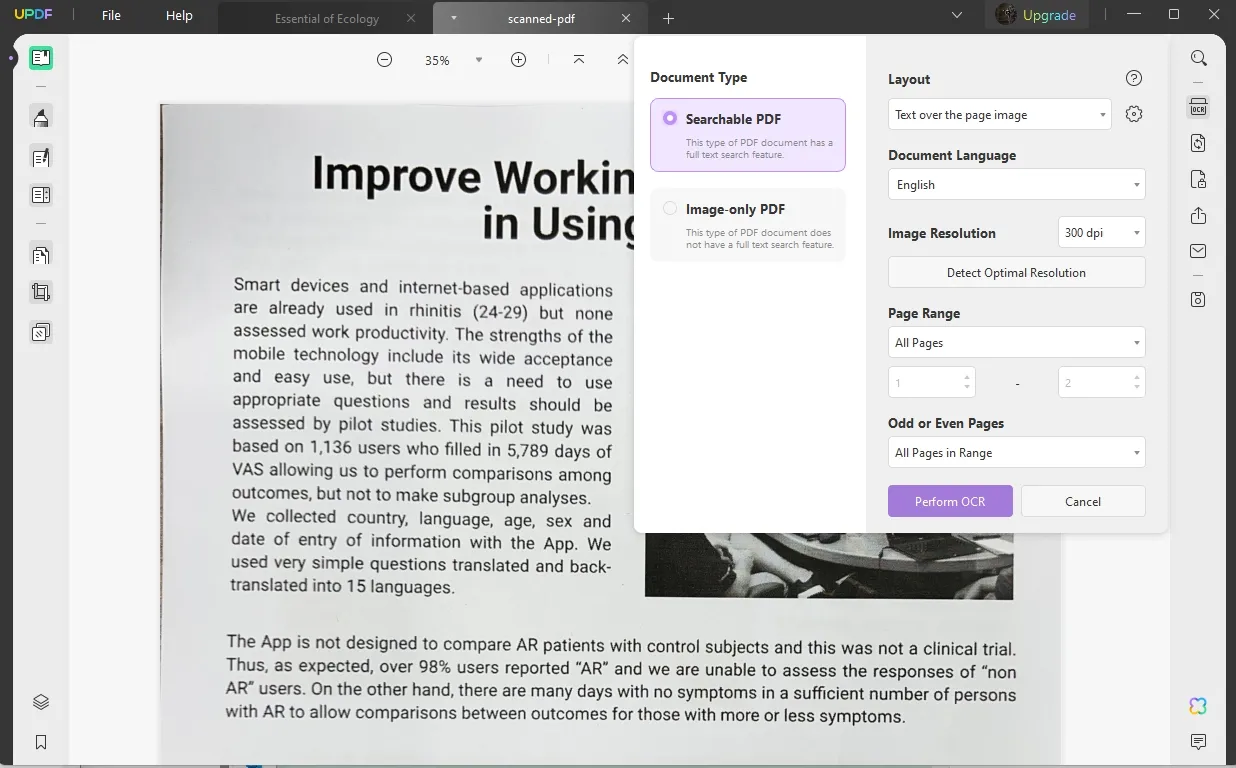Click the Send by Email icon
This screenshot has width=1236, height=768.
(1198, 251)
